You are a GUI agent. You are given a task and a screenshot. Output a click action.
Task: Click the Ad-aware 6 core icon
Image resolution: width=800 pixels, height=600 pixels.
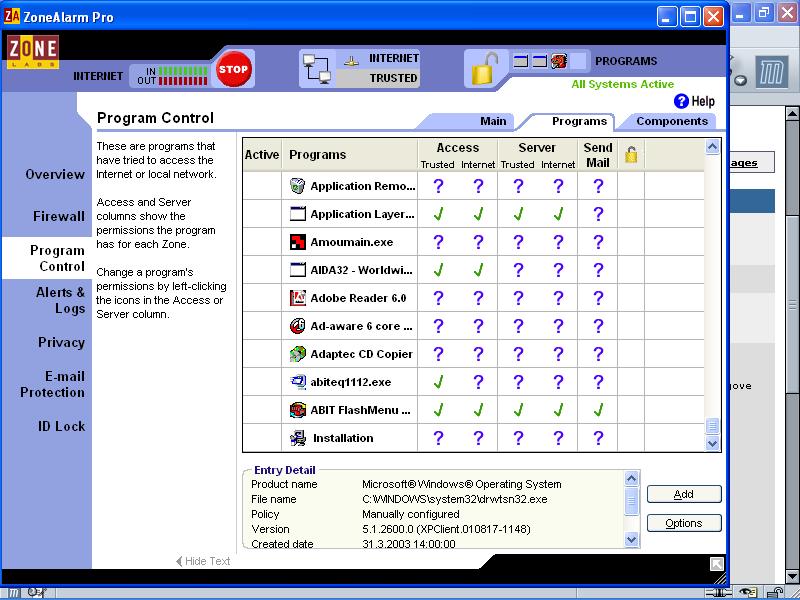297,326
